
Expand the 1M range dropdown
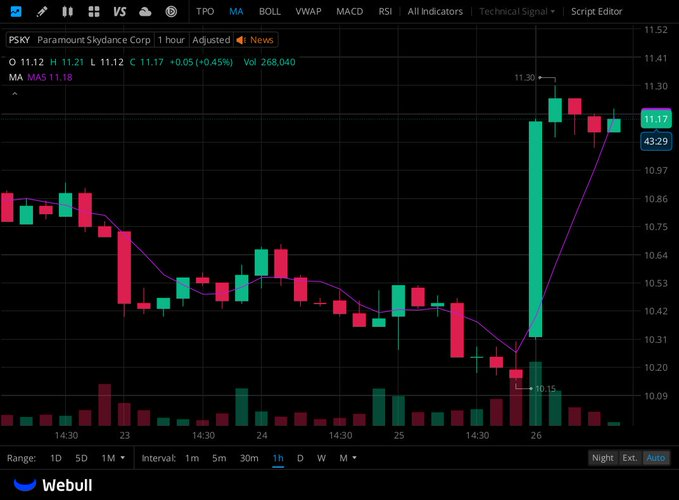point(113,458)
